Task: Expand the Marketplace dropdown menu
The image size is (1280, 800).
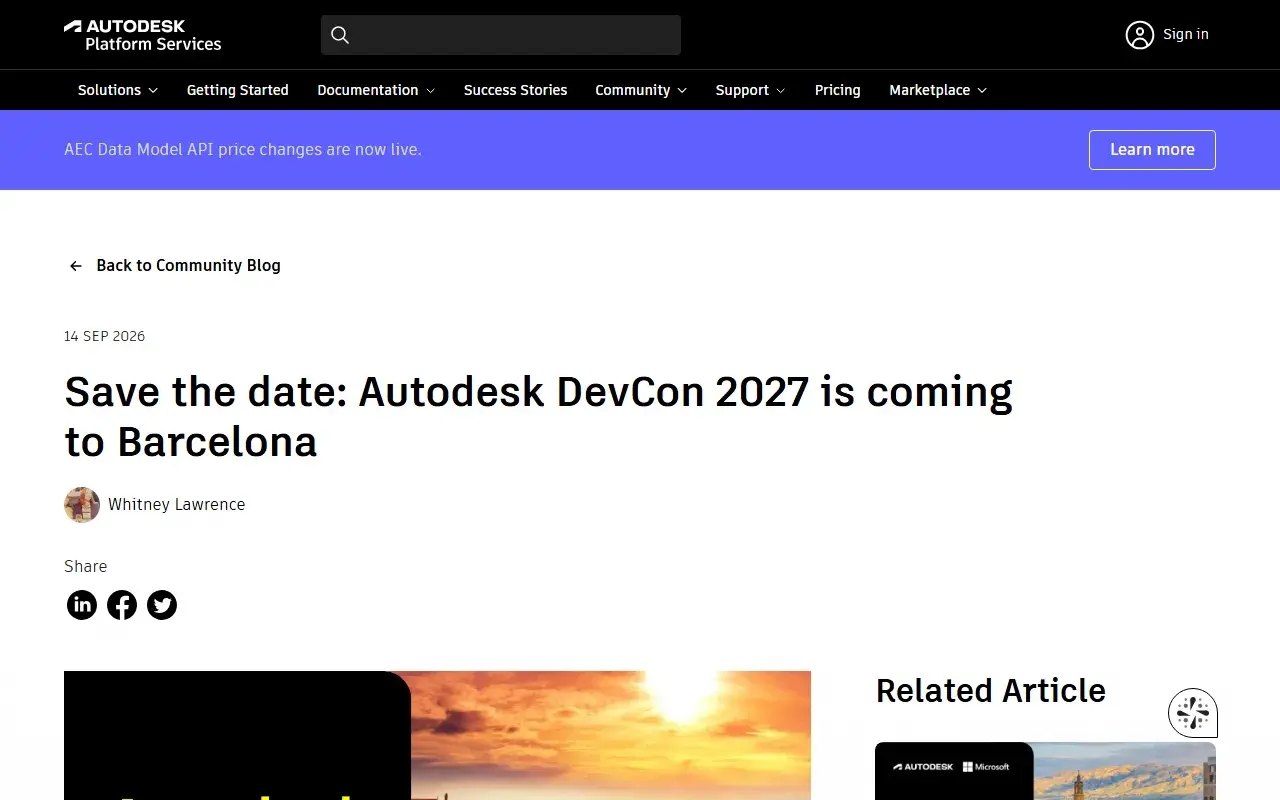Action: click(x=938, y=90)
